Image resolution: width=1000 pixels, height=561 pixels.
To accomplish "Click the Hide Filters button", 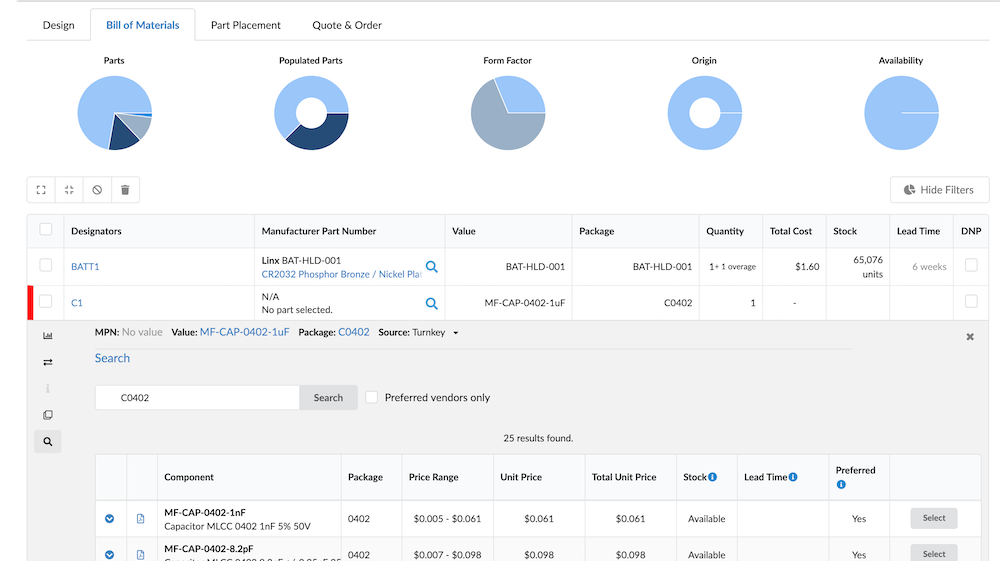I will click(939, 190).
